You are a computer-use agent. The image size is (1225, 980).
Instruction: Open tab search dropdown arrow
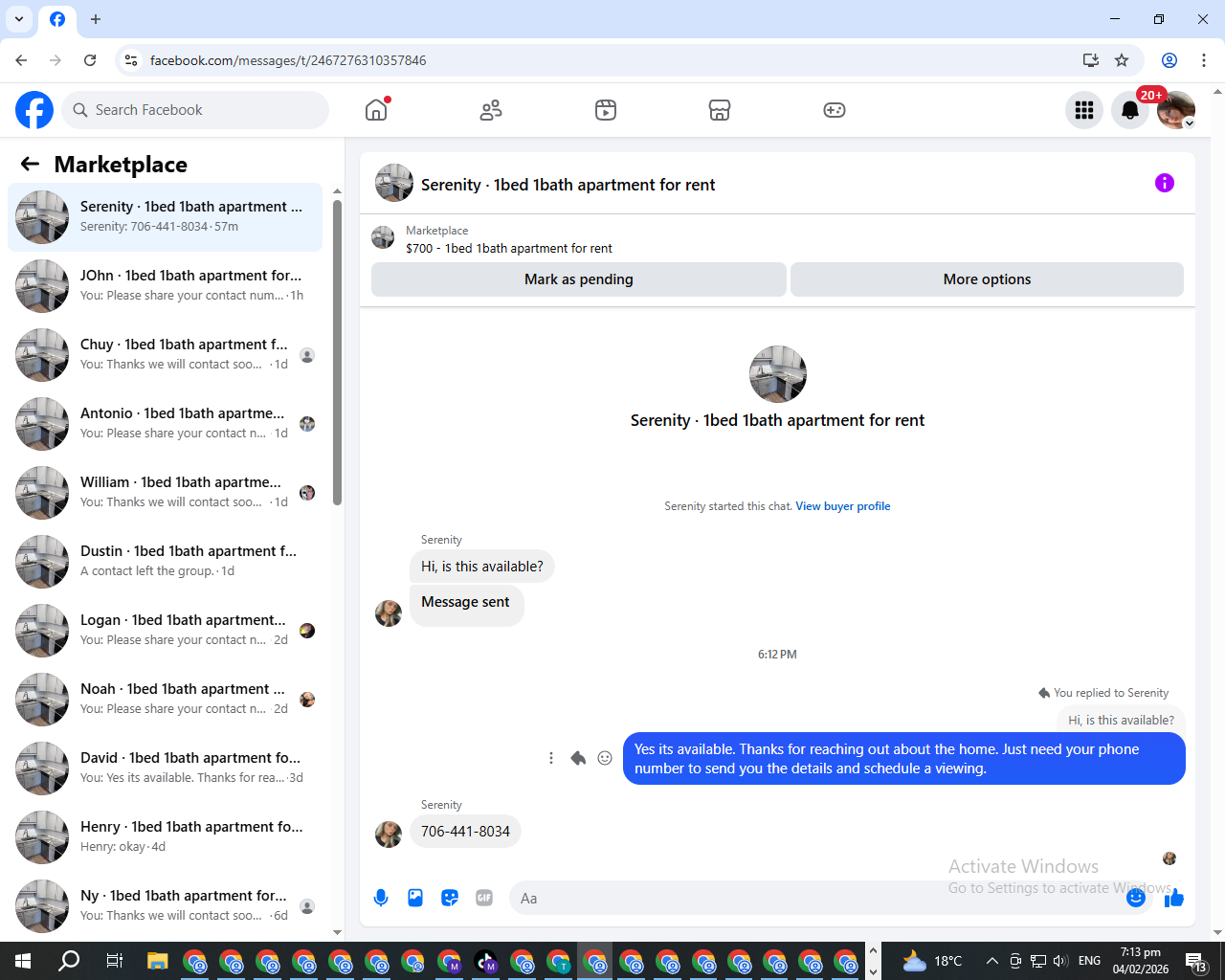click(19, 19)
